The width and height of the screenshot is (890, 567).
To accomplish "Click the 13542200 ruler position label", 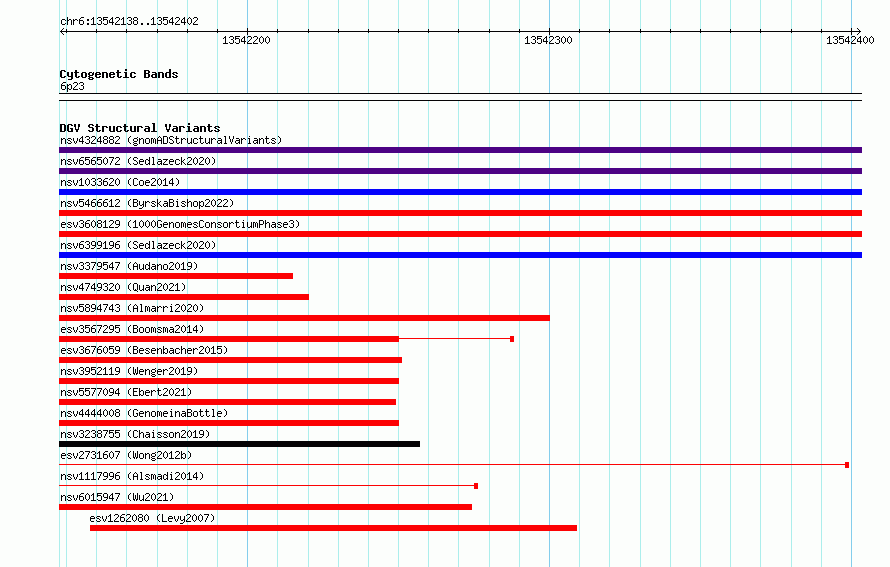I will [x=246, y=40].
